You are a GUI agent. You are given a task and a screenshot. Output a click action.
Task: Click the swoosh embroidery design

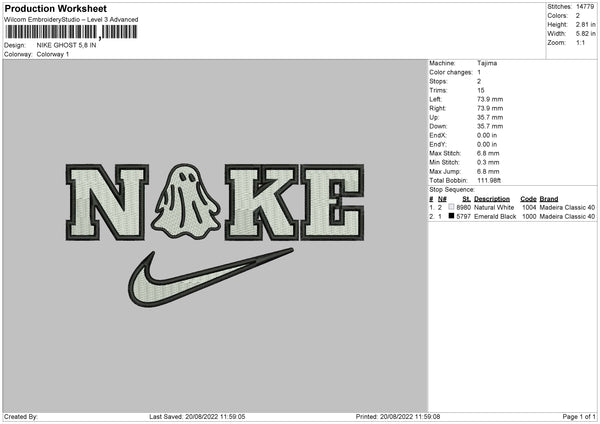(210, 278)
